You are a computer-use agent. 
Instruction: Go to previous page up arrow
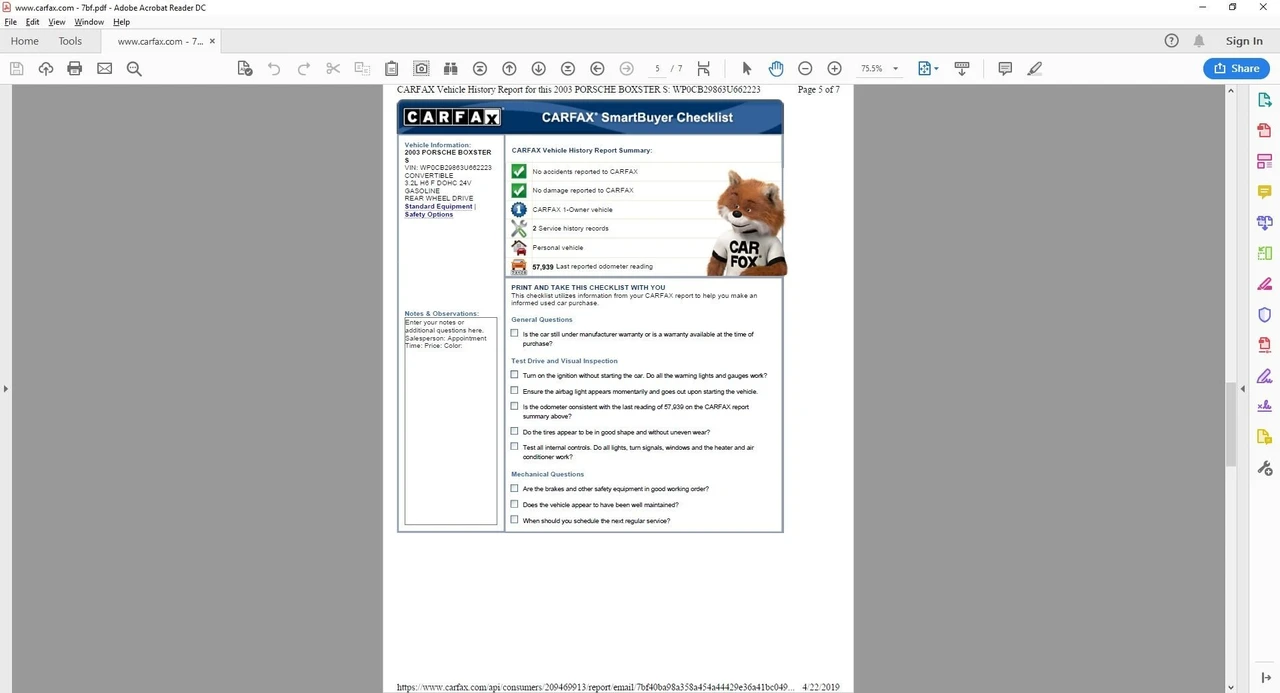coord(509,68)
